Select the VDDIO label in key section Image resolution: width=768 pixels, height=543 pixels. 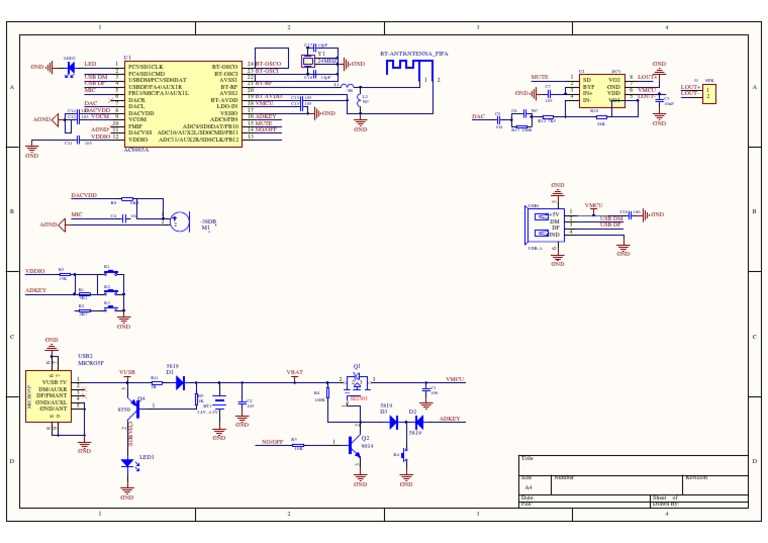(x=35, y=271)
